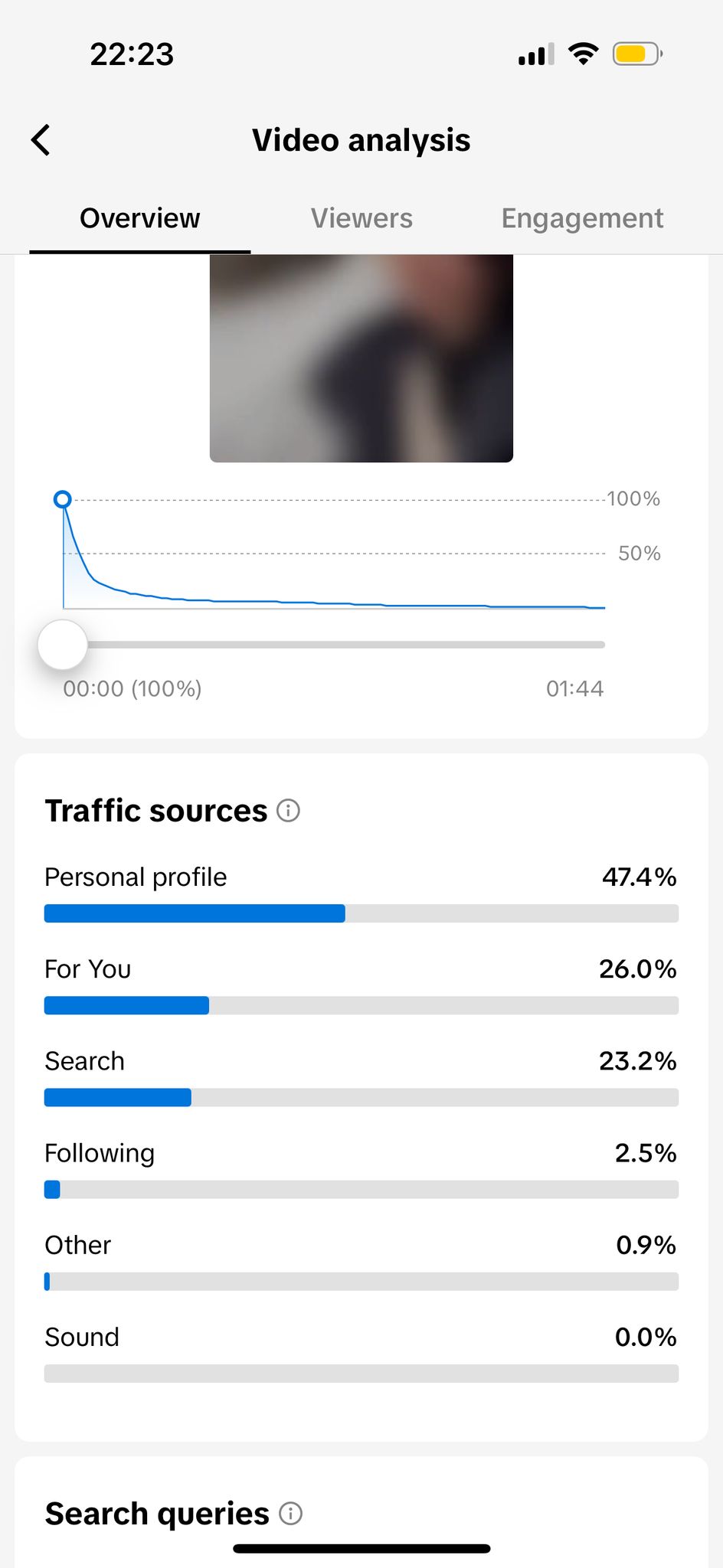Tap the Search queries heading
This screenshot has width=723, height=1568.
(157, 1513)
